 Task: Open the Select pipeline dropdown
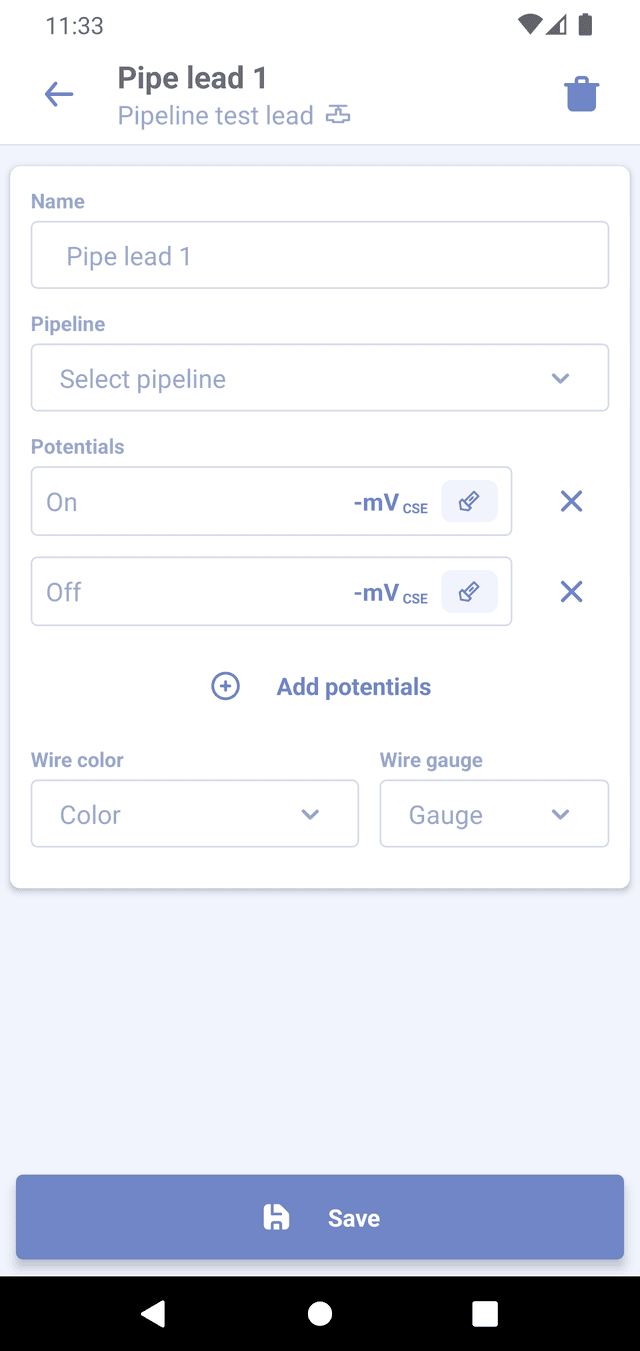pyautogui.click(x=320, y=378)
